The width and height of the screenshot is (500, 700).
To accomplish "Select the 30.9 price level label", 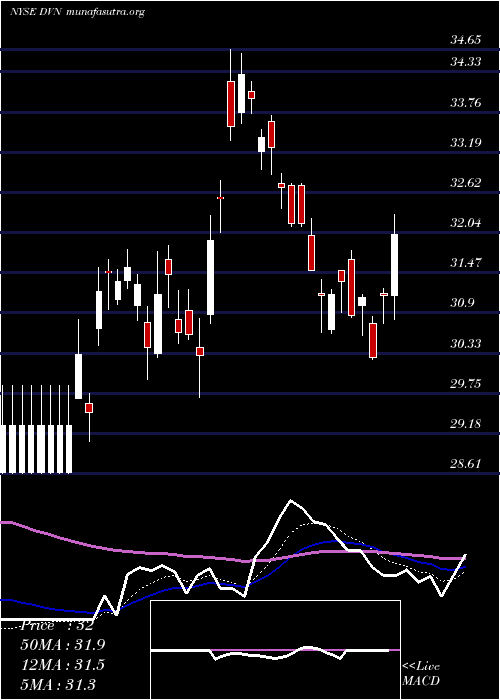I will [462, 303].
